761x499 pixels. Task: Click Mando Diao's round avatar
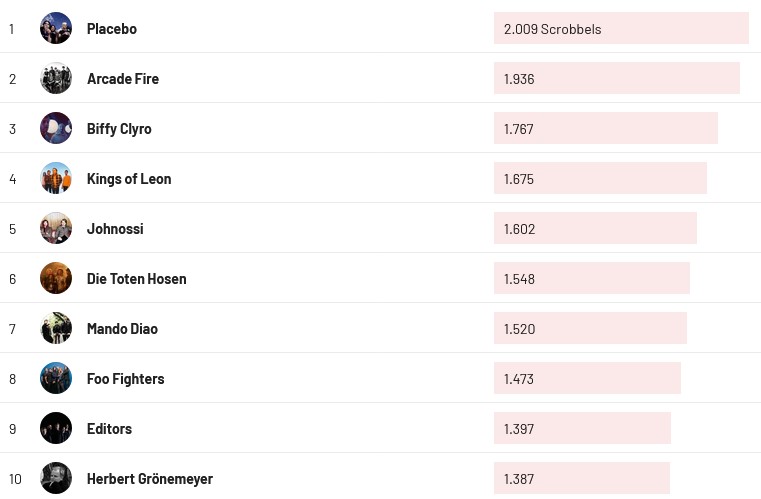(56, 328)
